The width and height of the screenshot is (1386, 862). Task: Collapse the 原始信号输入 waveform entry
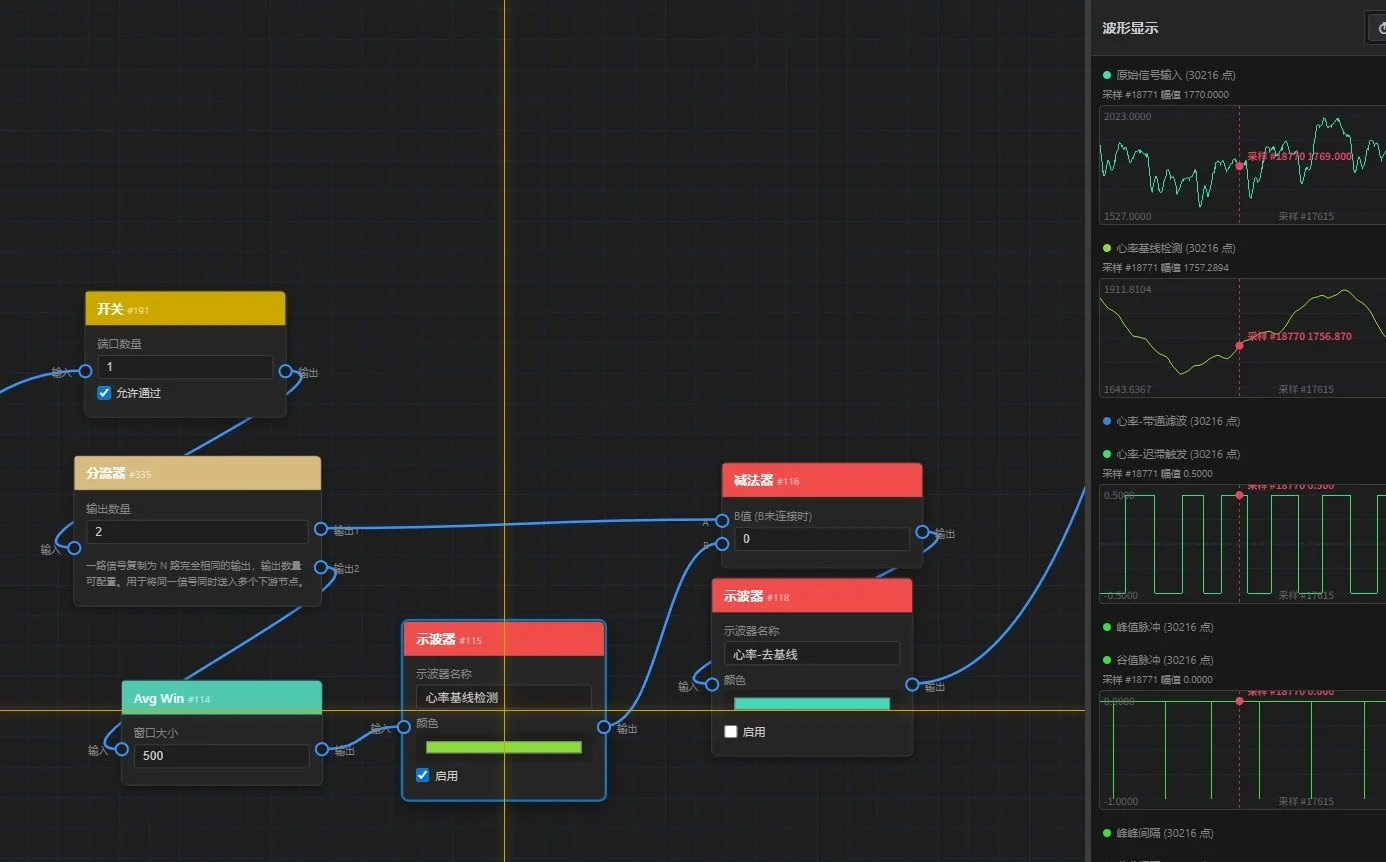point(1168,75)
